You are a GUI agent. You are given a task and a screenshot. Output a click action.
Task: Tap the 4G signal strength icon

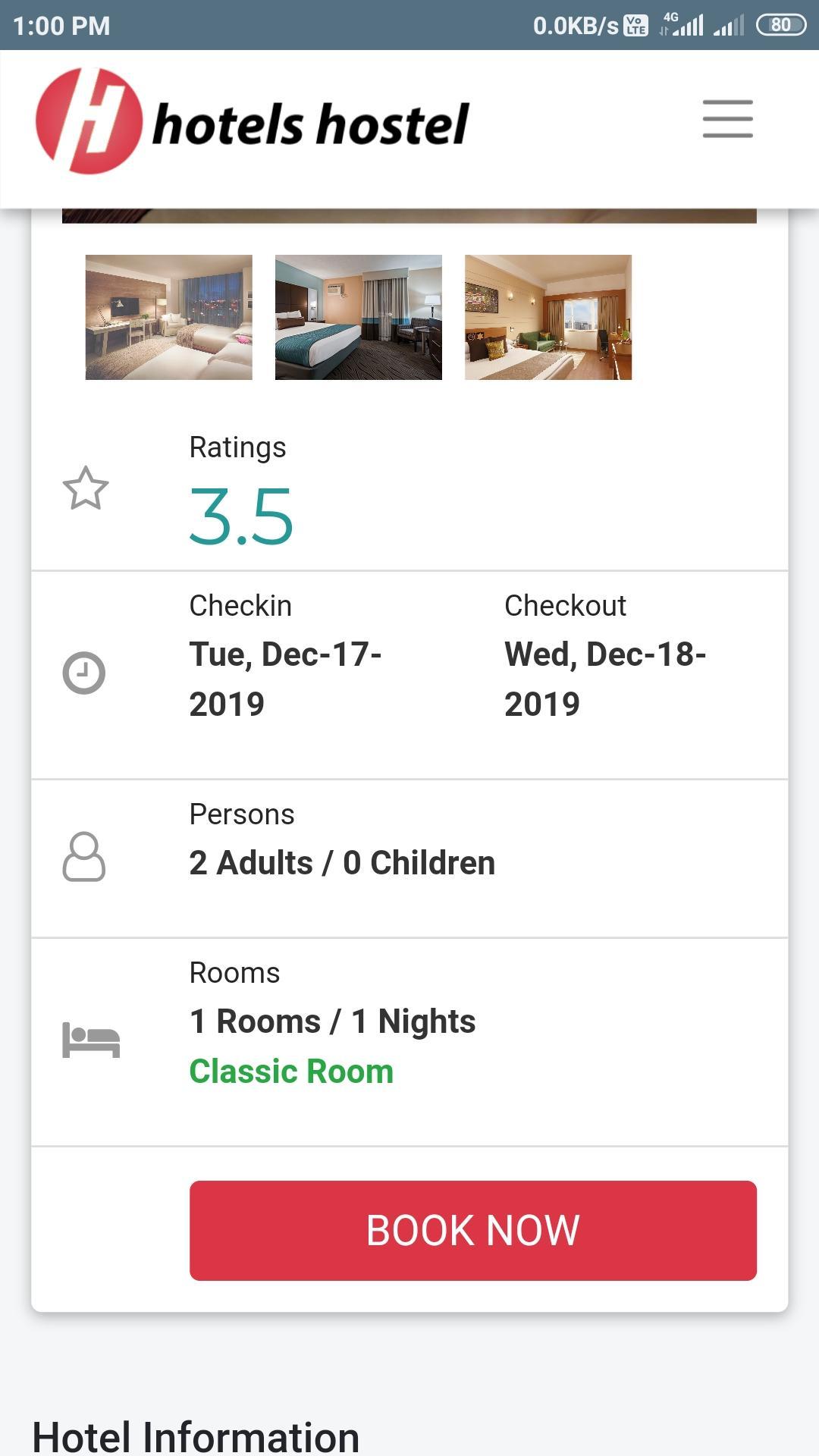coord(682,25)
